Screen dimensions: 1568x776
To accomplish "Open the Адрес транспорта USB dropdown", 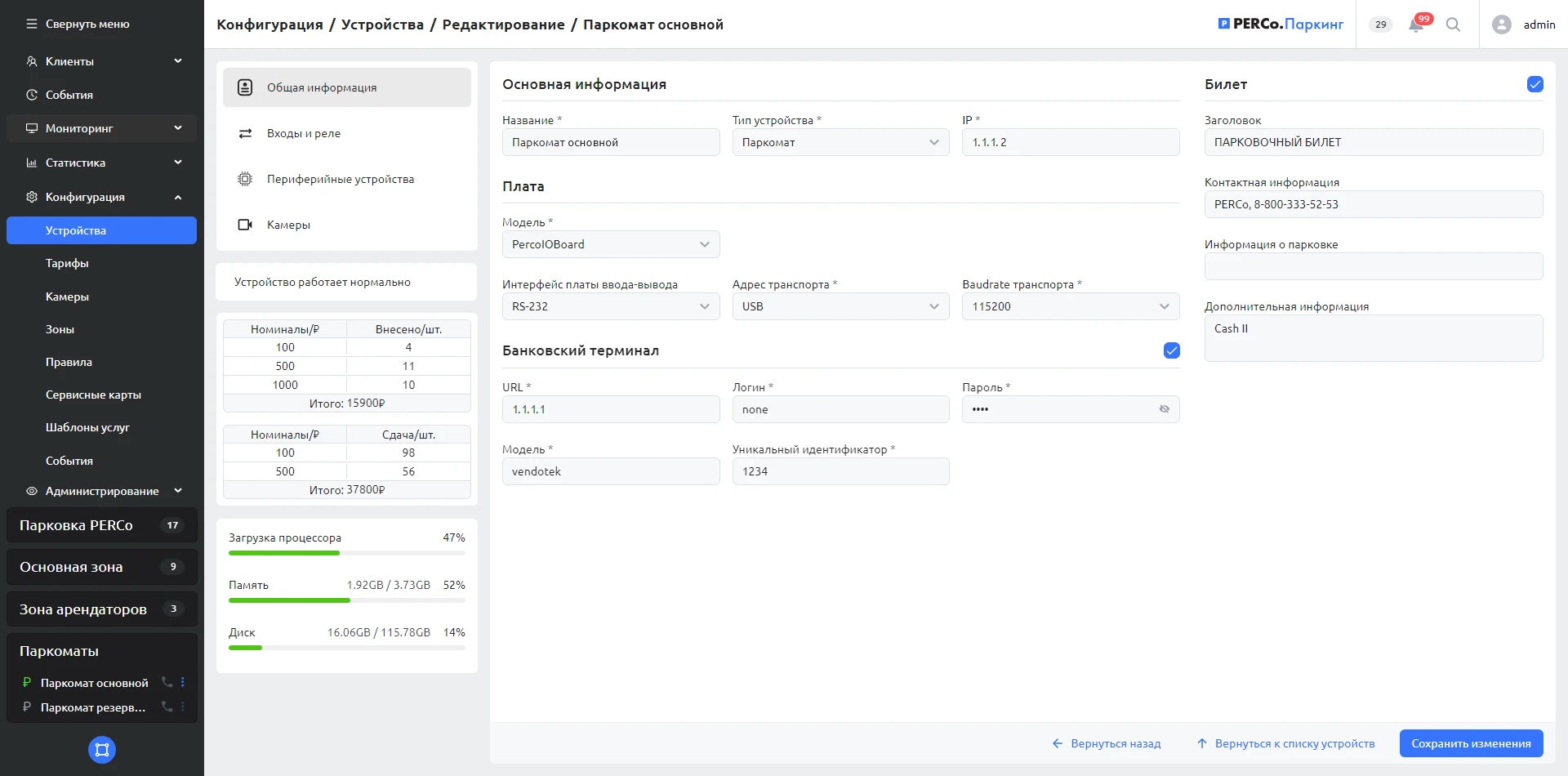I will pos(840,306).
